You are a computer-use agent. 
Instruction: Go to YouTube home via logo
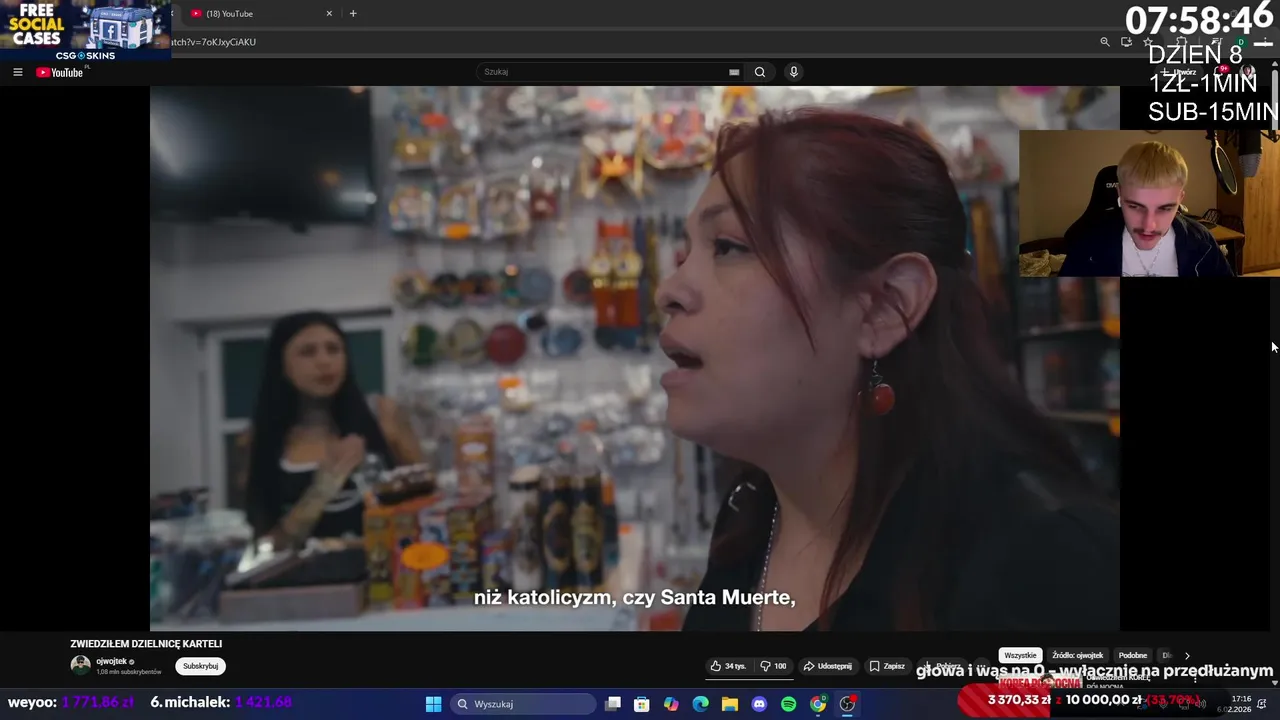coord(60,72)
